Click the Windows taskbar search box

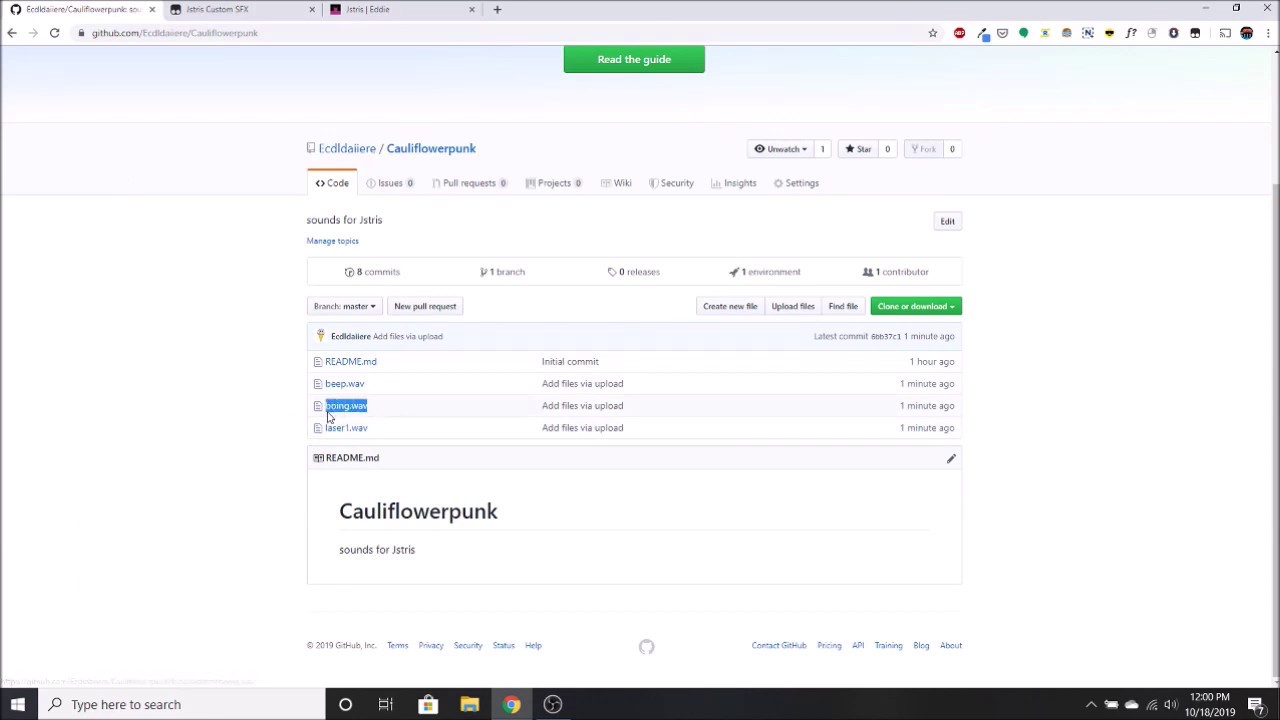click(180, 704)
